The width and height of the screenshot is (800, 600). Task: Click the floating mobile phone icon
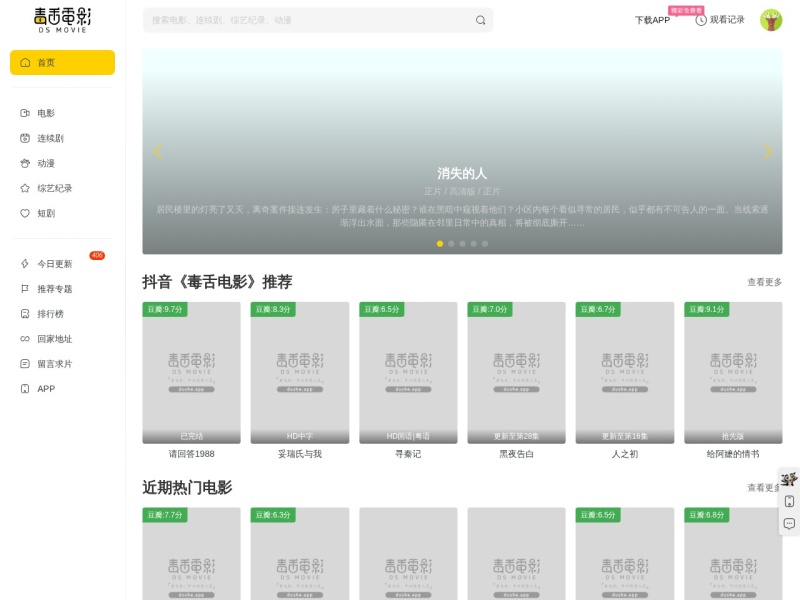pyautogui.click(x=789, y=501)
